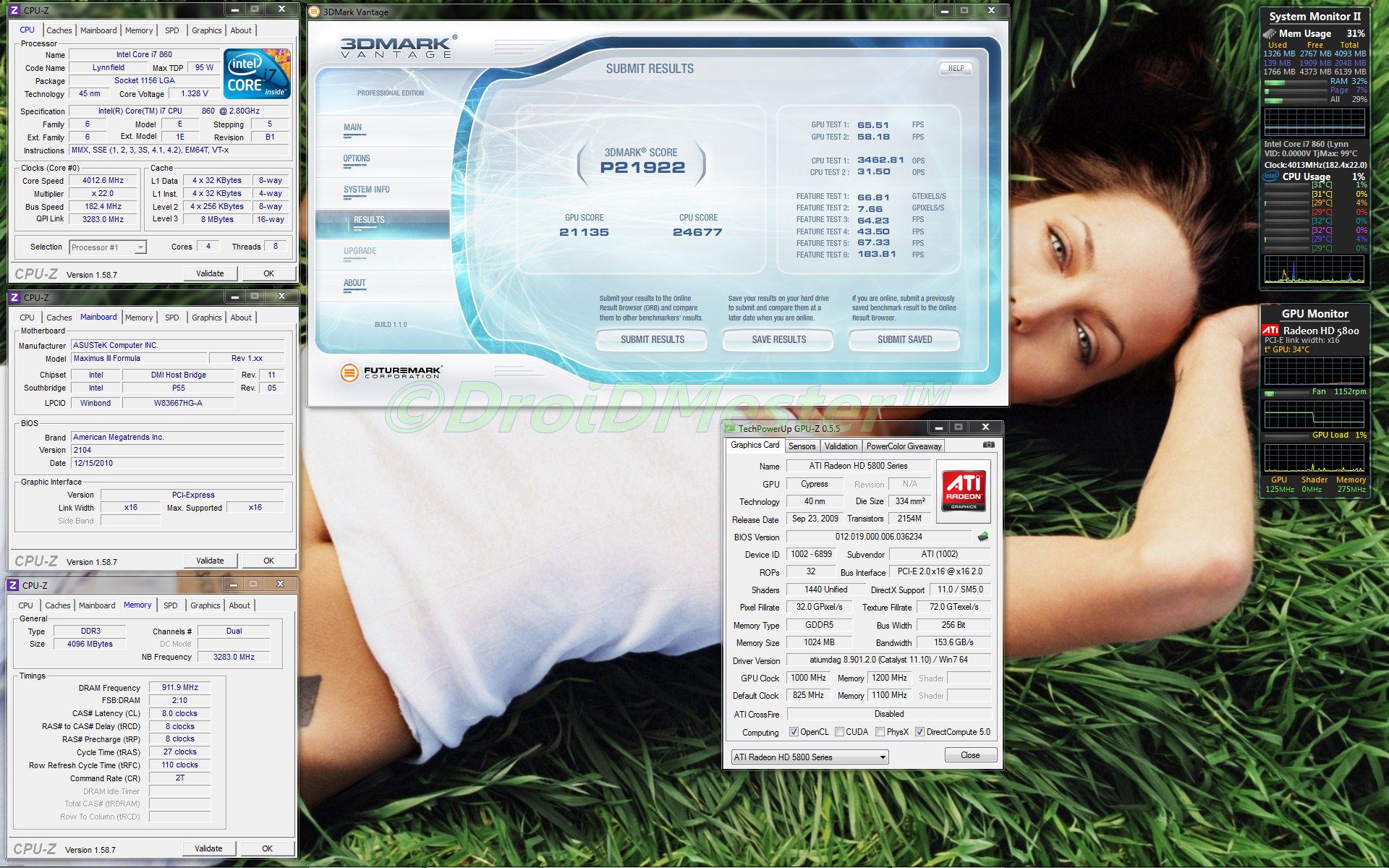Click Validate in the top CPU-Z window
1389x868 pixels.
click(x=210, y=273)
